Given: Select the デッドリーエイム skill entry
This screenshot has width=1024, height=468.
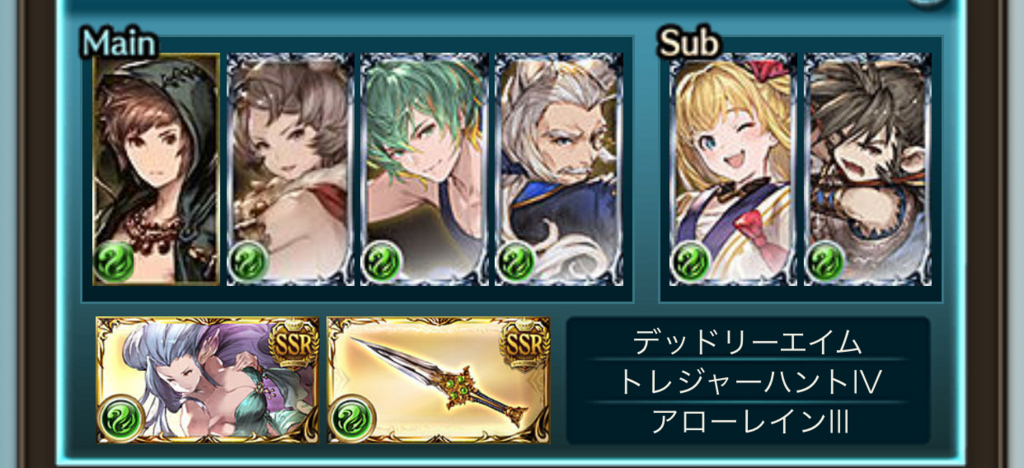Looking at the screenshot, I should (747, 342).
